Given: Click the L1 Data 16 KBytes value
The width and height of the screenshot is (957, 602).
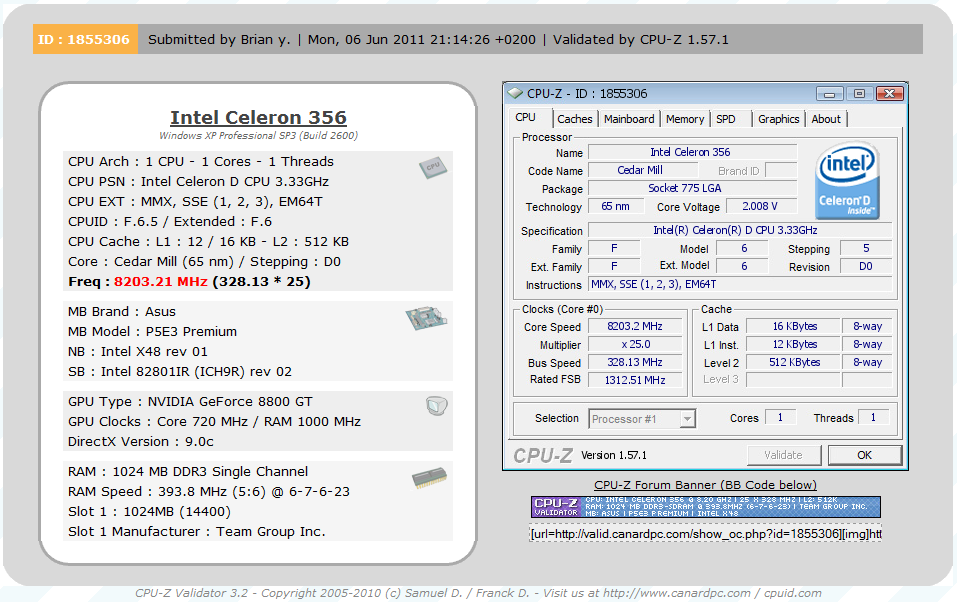Looking at the screenshot, I should [x=793, y=327].
